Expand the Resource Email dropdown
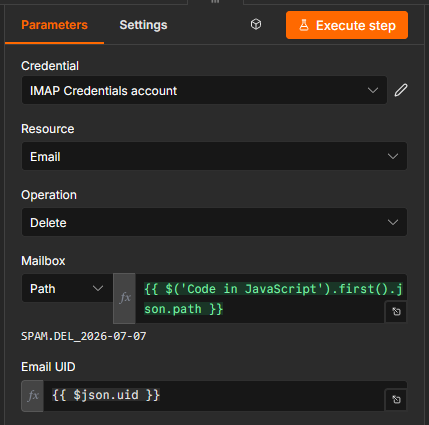The height and width of the screenshot is (425, 429). (214, 156)
